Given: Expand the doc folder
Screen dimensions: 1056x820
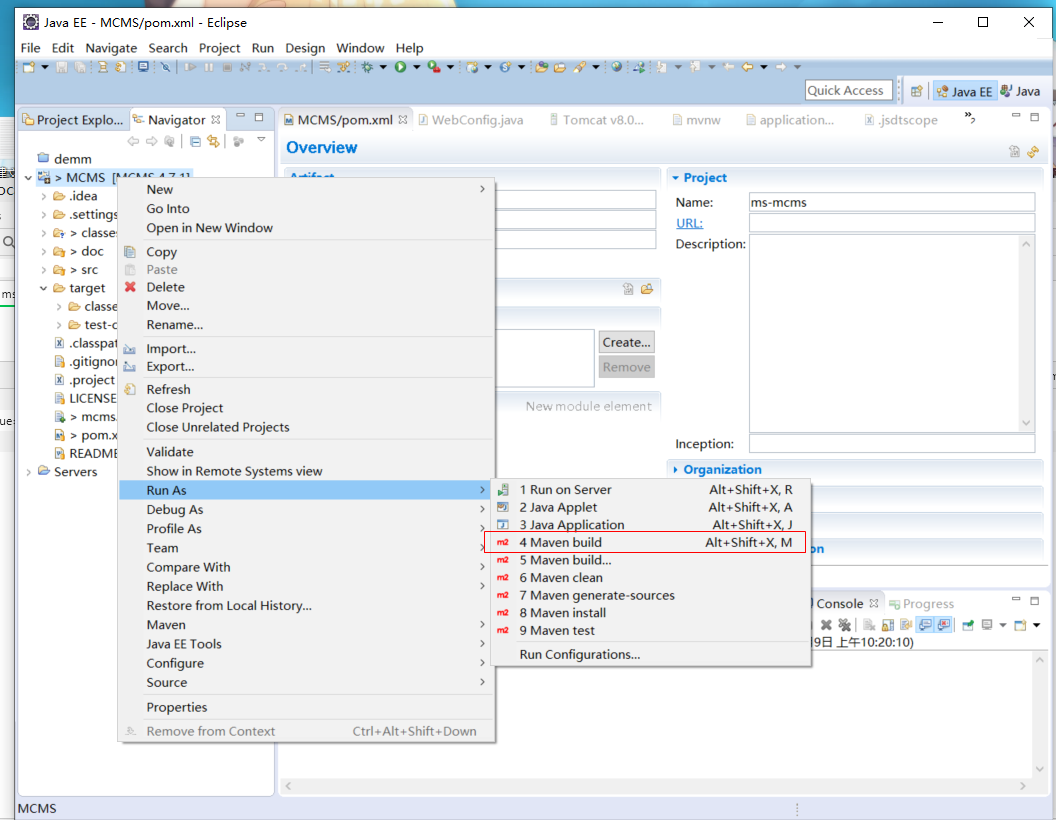Looking at the screenshot, I should click(x=44, y=251).
